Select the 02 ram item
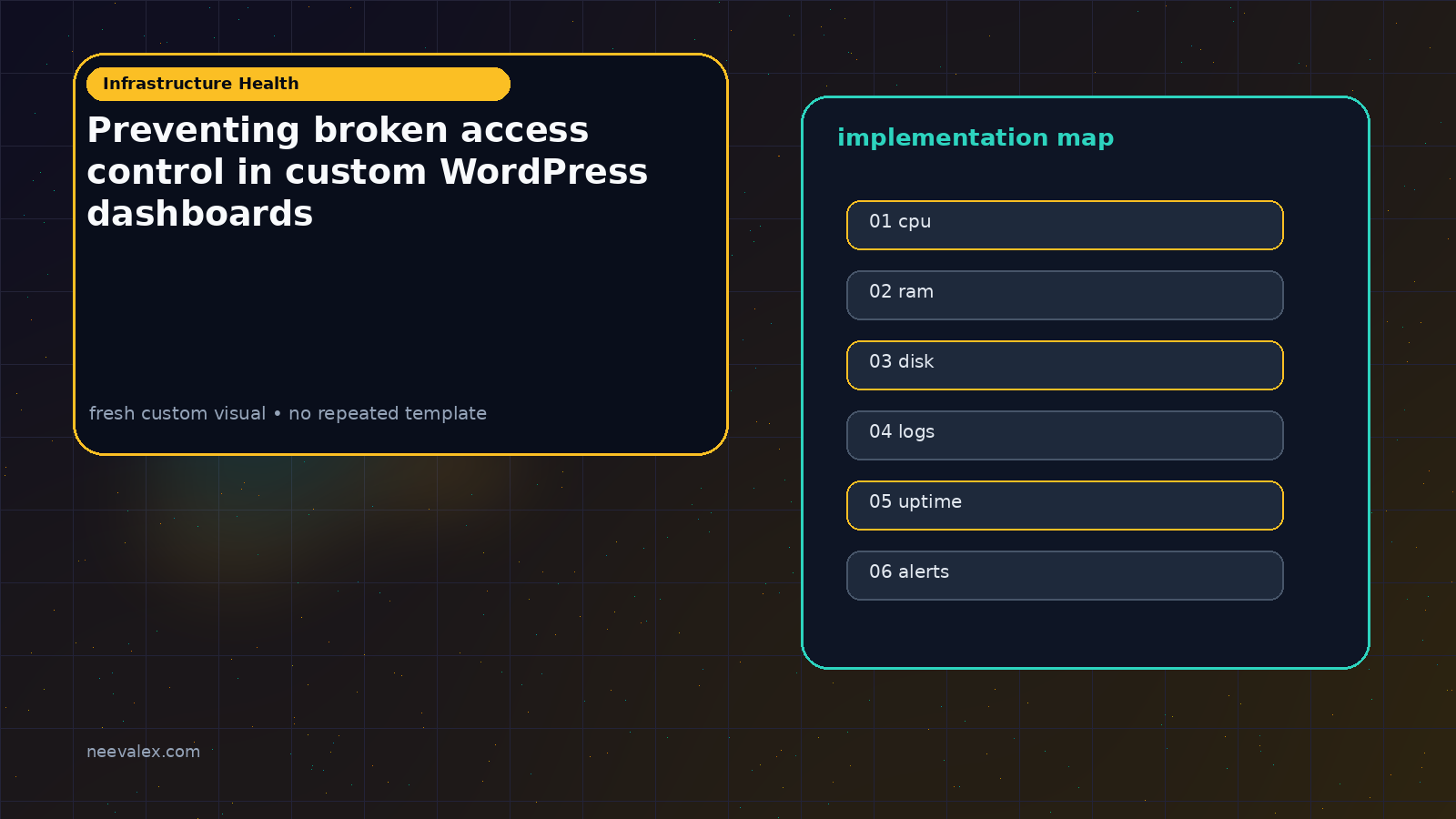 click(x=1065, y=295)
